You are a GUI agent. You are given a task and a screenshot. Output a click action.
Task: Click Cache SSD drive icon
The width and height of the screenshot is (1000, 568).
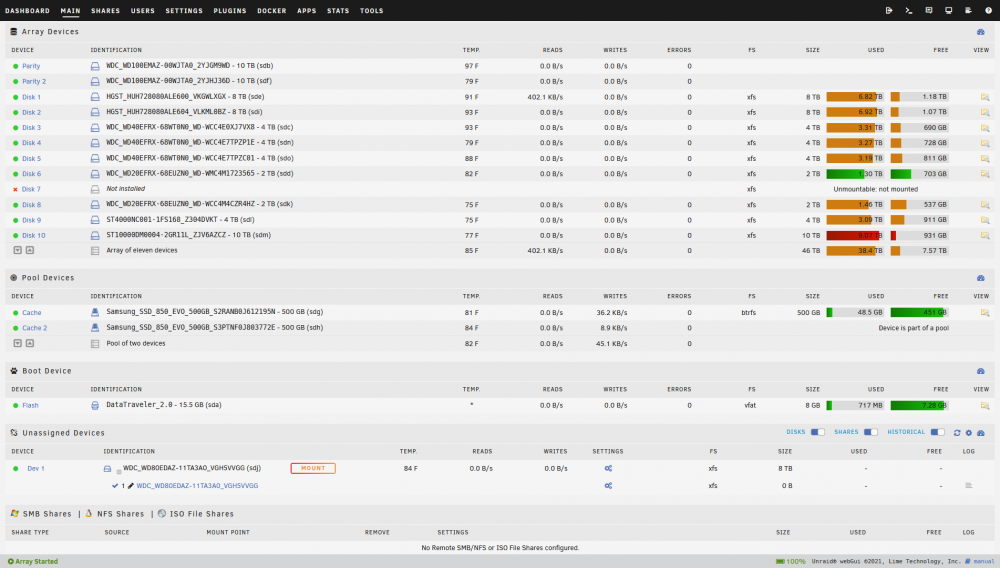click(x=95, y=312)
